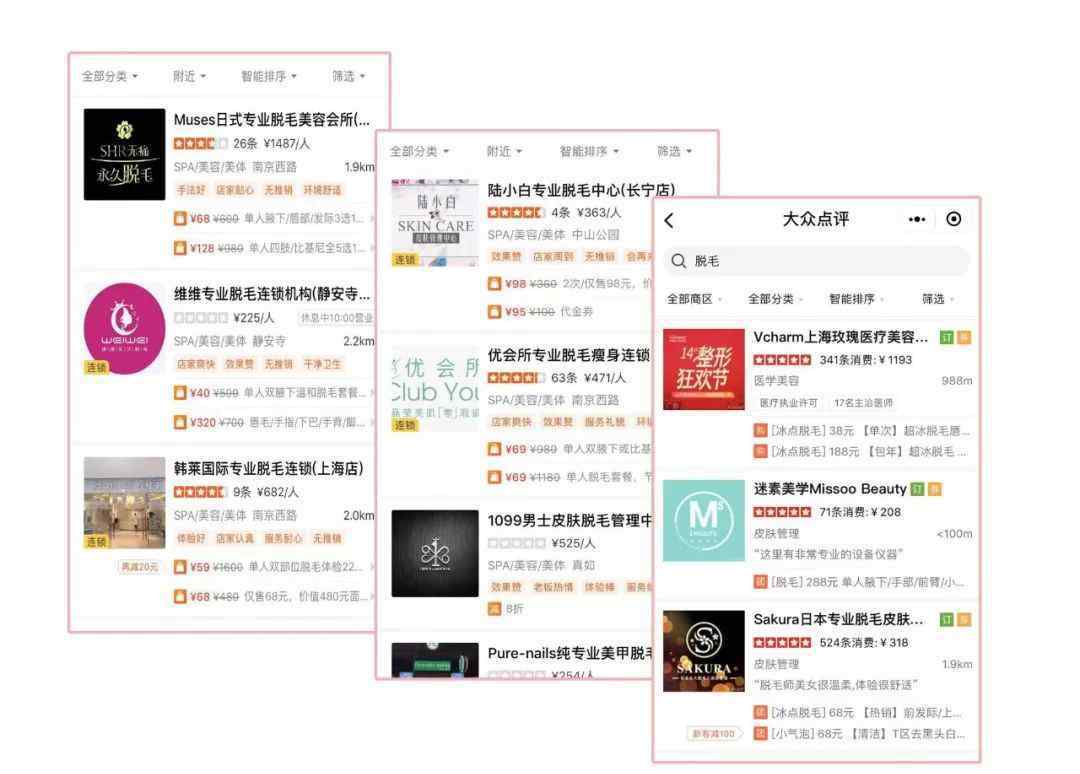This screenshot has width=1080, height=774.
Task: Open Vcharm red 整形狂欢节 thumbnail
Action: [704, 369]
